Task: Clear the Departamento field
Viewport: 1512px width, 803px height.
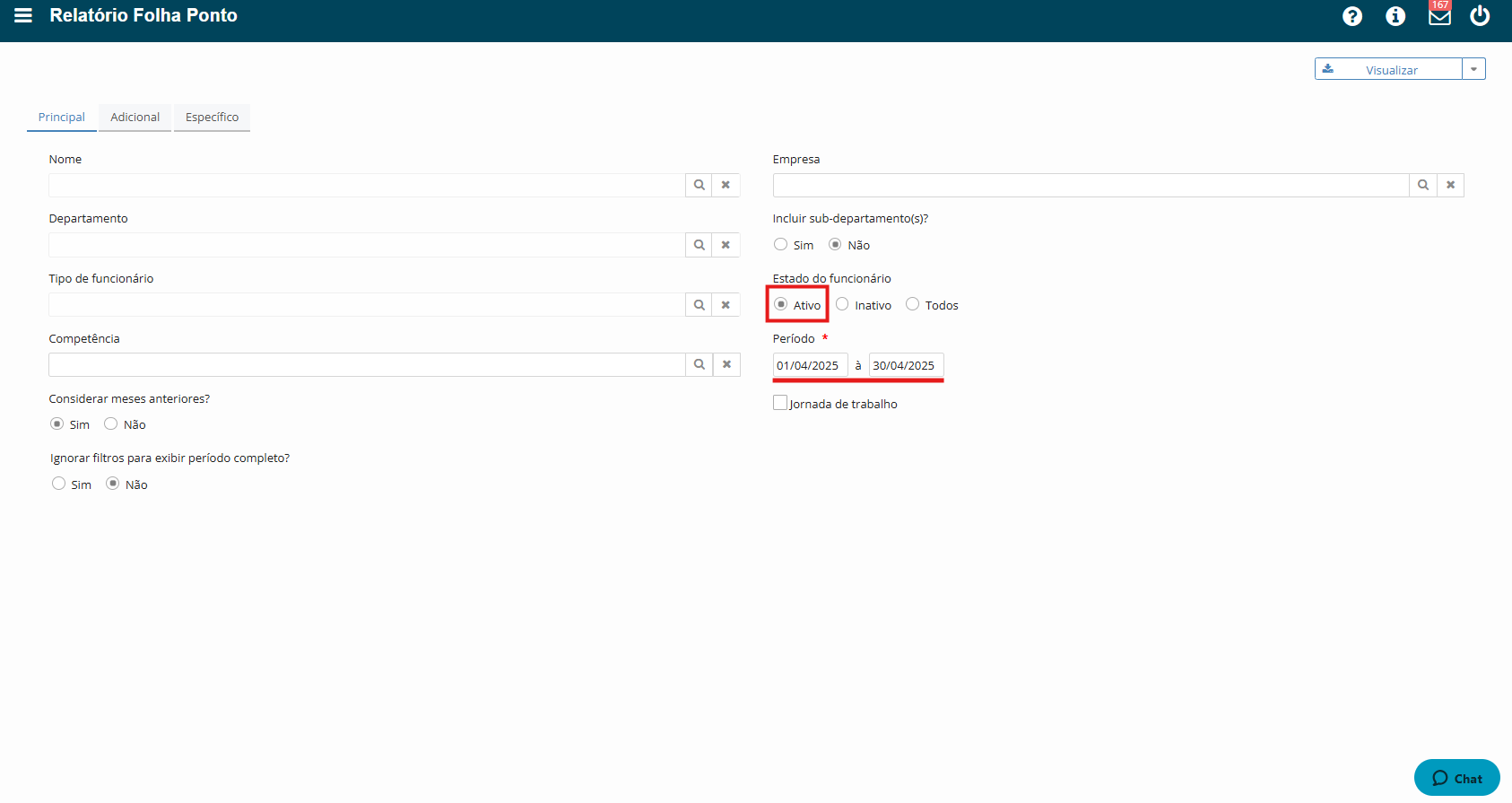Action: click(x=726, y=245)
